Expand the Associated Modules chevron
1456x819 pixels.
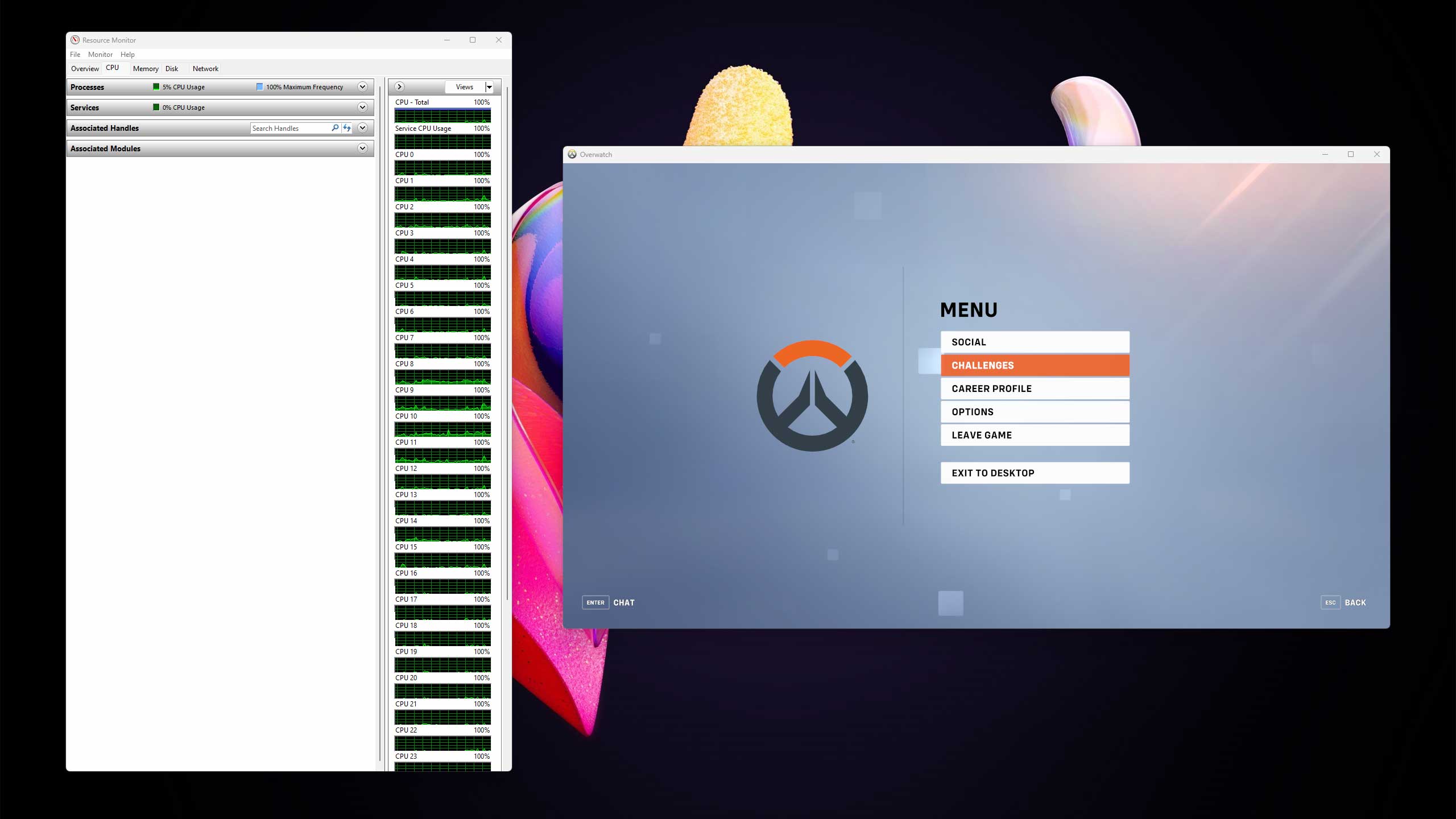(x=362, y=148)
